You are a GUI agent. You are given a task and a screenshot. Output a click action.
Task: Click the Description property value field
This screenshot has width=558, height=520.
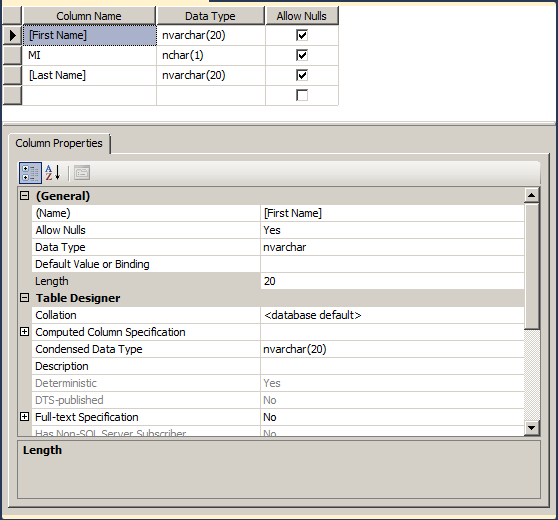(x=392, y=366)
